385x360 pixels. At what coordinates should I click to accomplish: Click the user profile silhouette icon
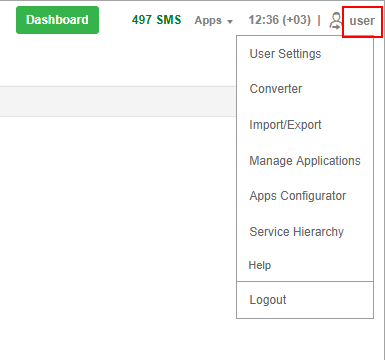pyautogui.click(x=336, y=21)
